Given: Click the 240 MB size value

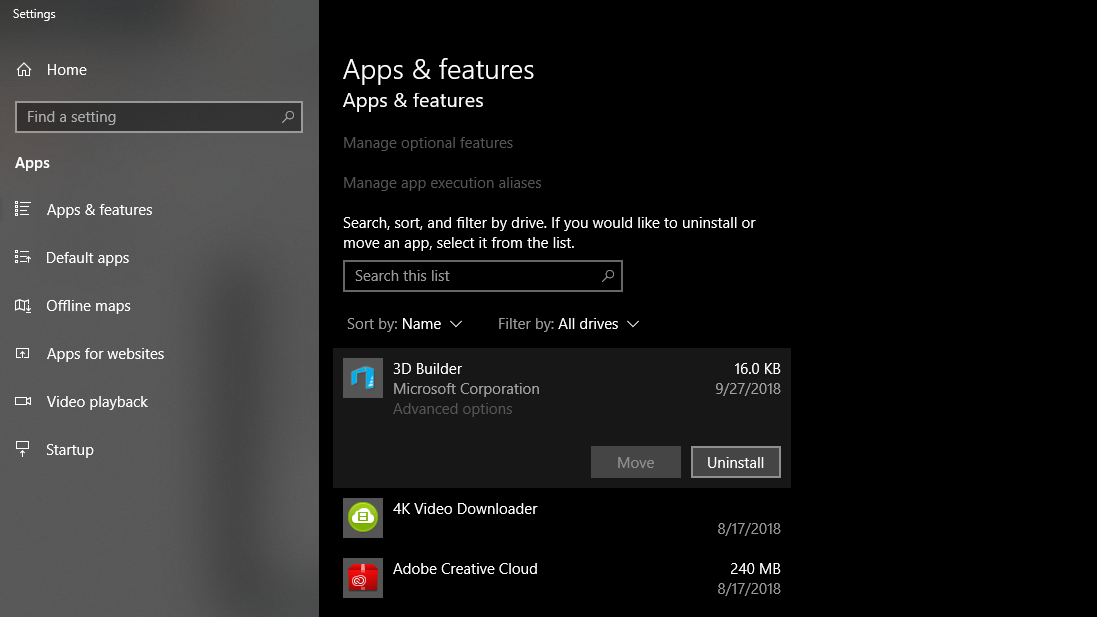Looking at the screenshot, I should tap(756, 569).
